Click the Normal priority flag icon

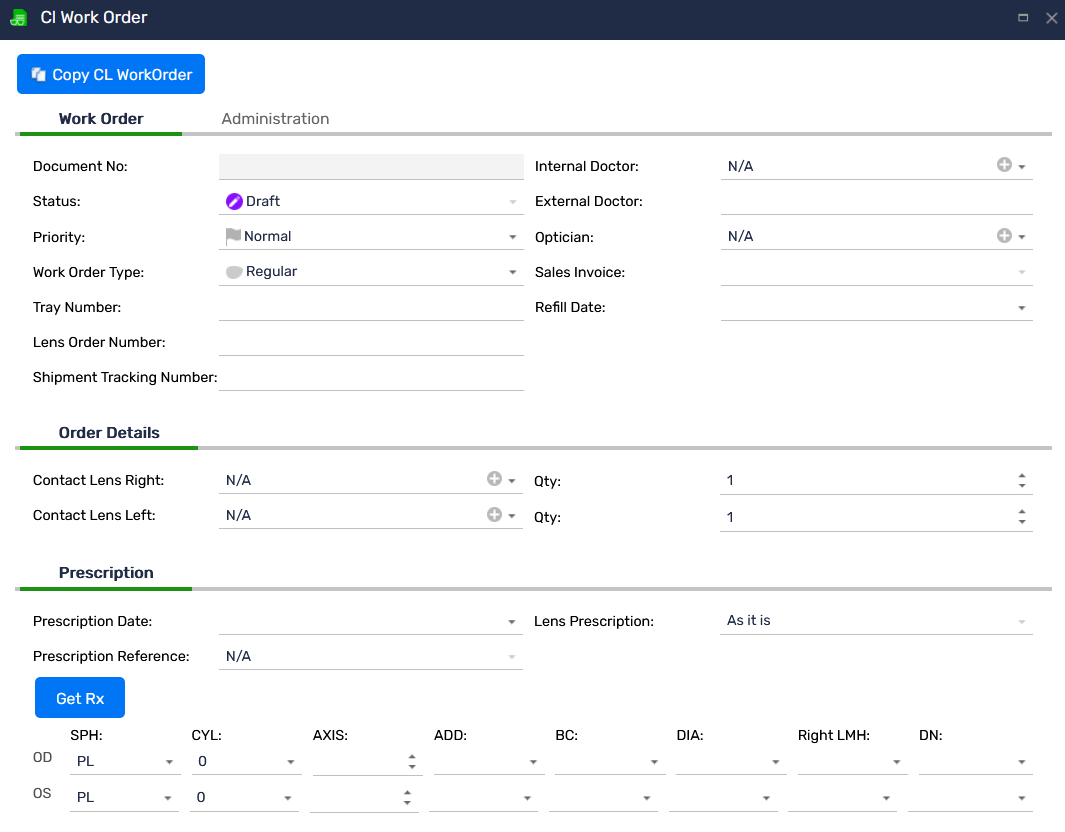click(x=233, y=237)
